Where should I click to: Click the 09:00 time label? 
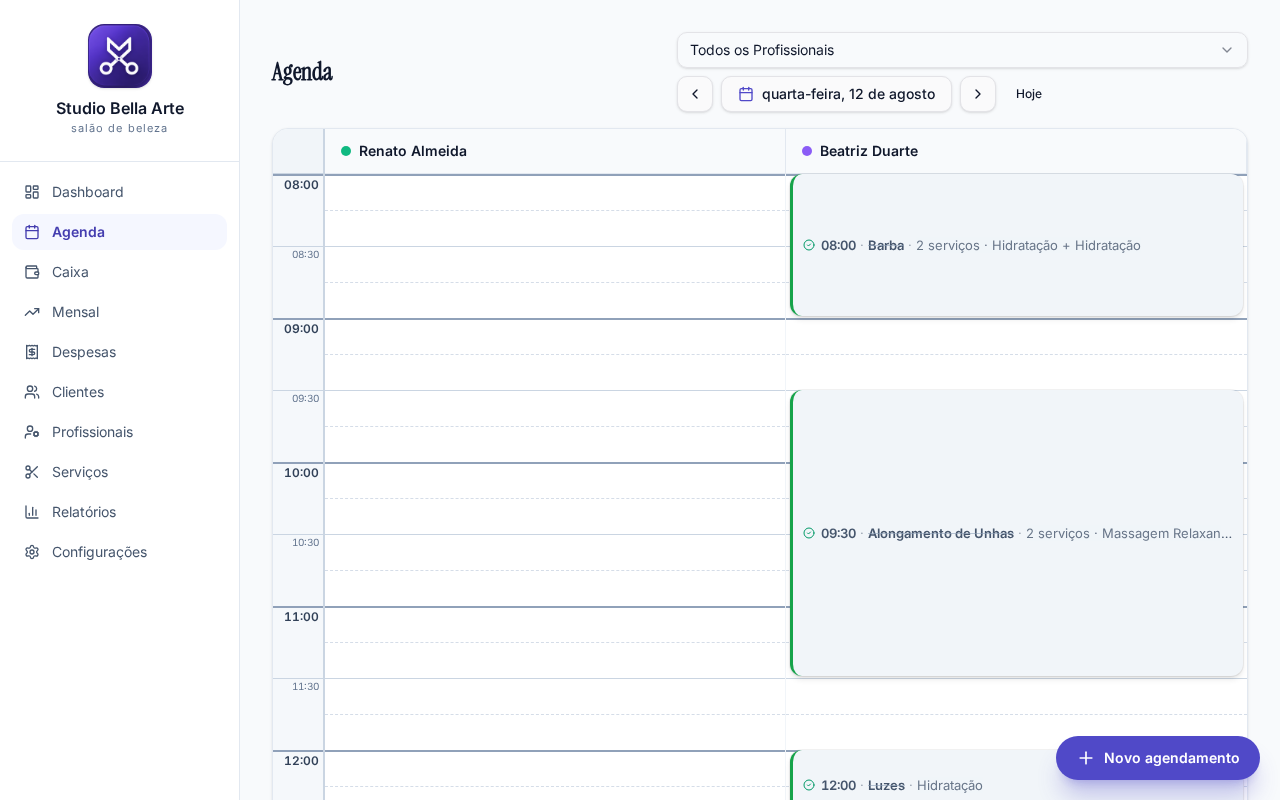[301, 329]
